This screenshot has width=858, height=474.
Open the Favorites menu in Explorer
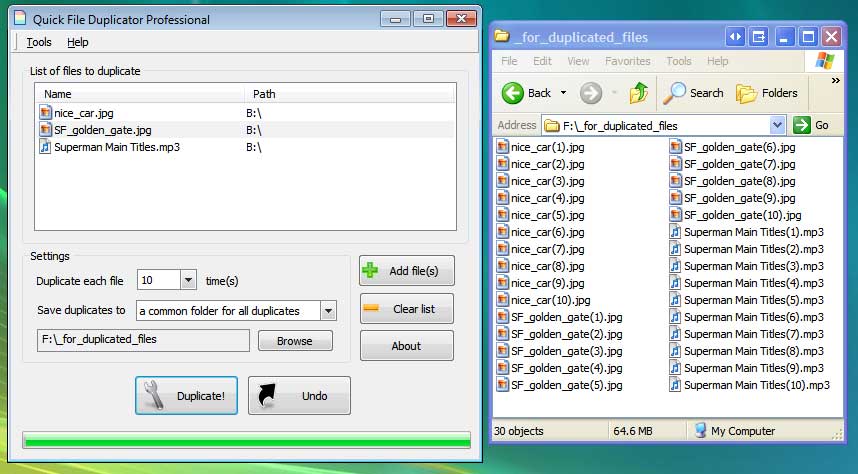click(x=627, y=61)
